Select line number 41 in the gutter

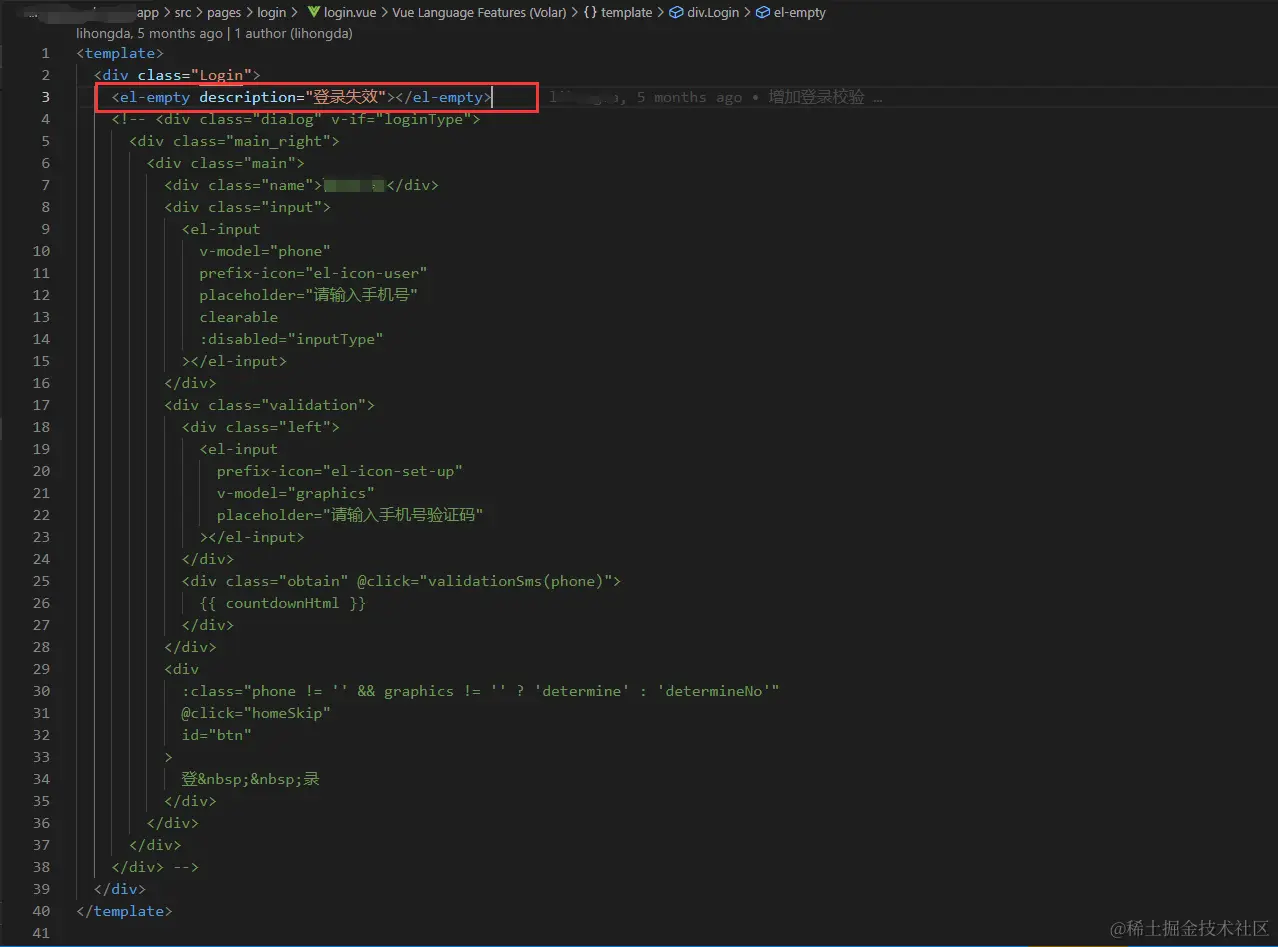(41, 933)
